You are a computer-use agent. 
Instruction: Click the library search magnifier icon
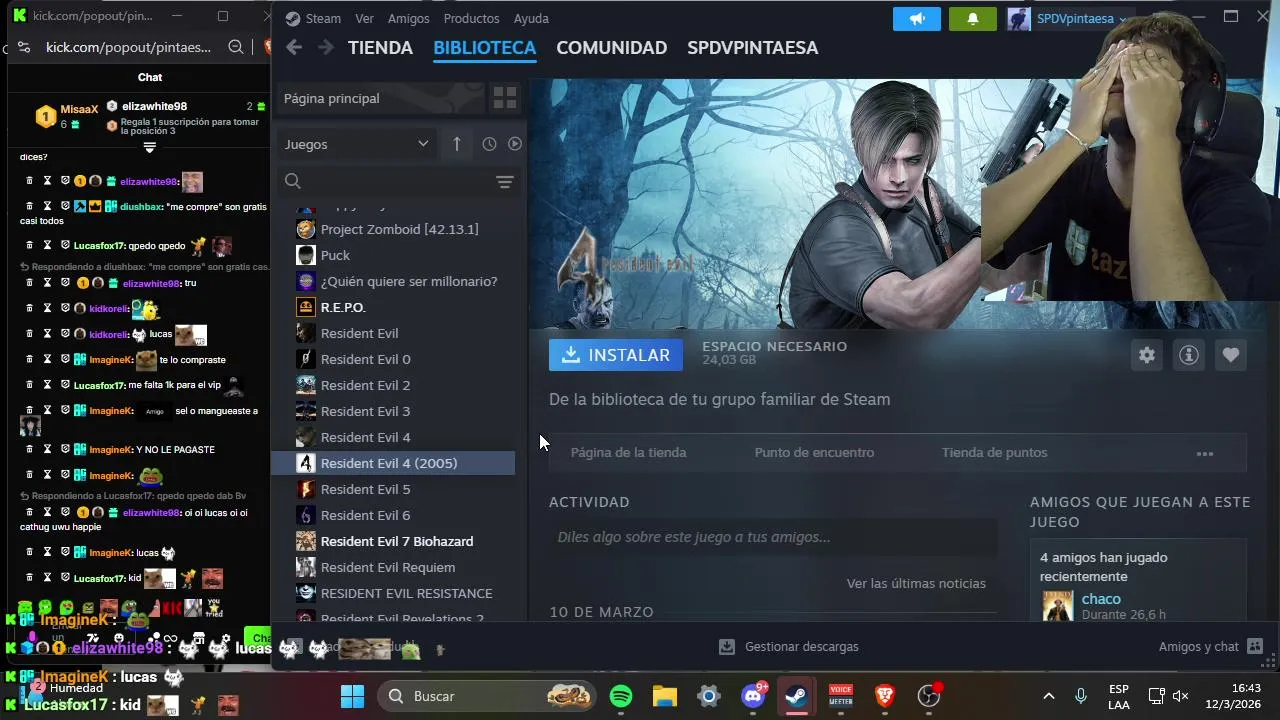tap(293, 181)
